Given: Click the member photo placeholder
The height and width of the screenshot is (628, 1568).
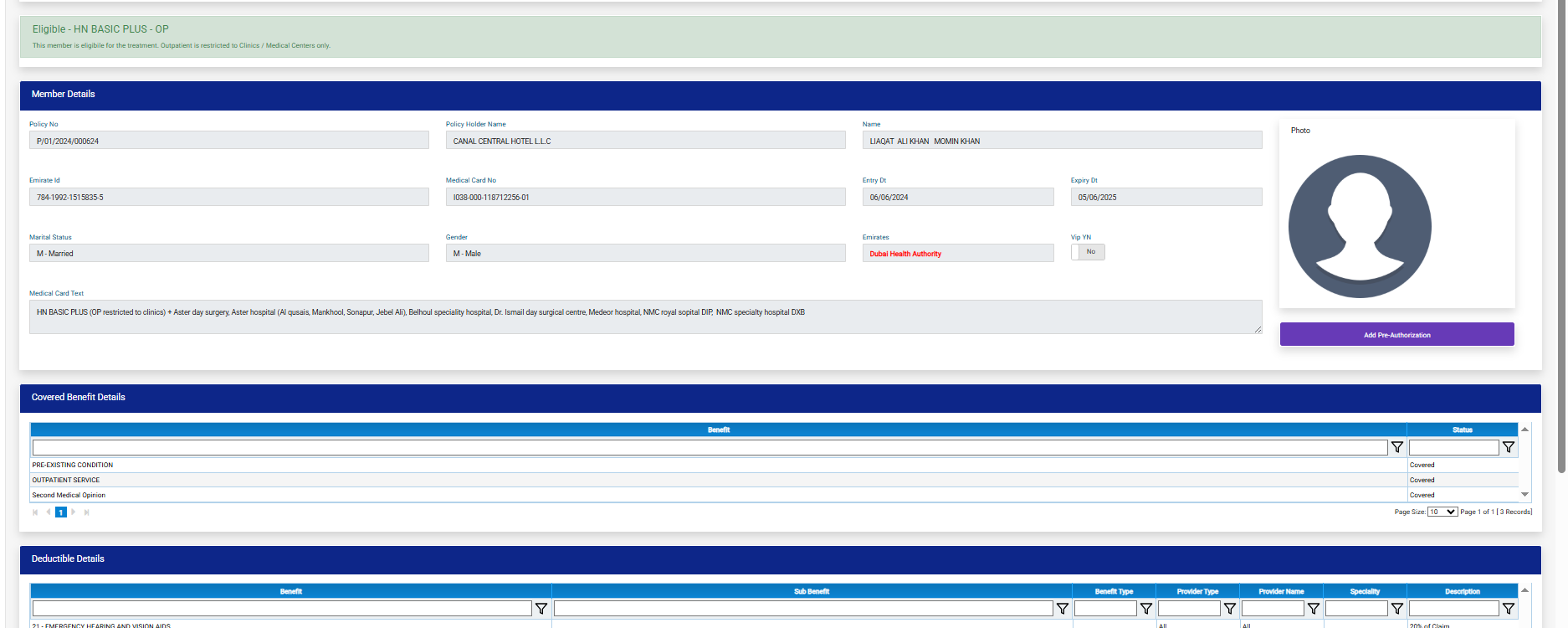Looking at the screenshot, I should click(x=1360, y=226).
